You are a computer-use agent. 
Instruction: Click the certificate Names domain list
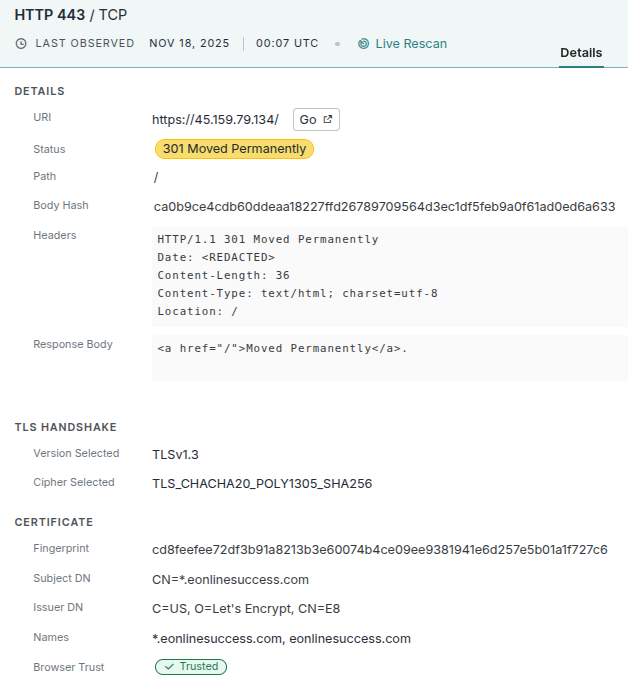[x=281, y=639]
